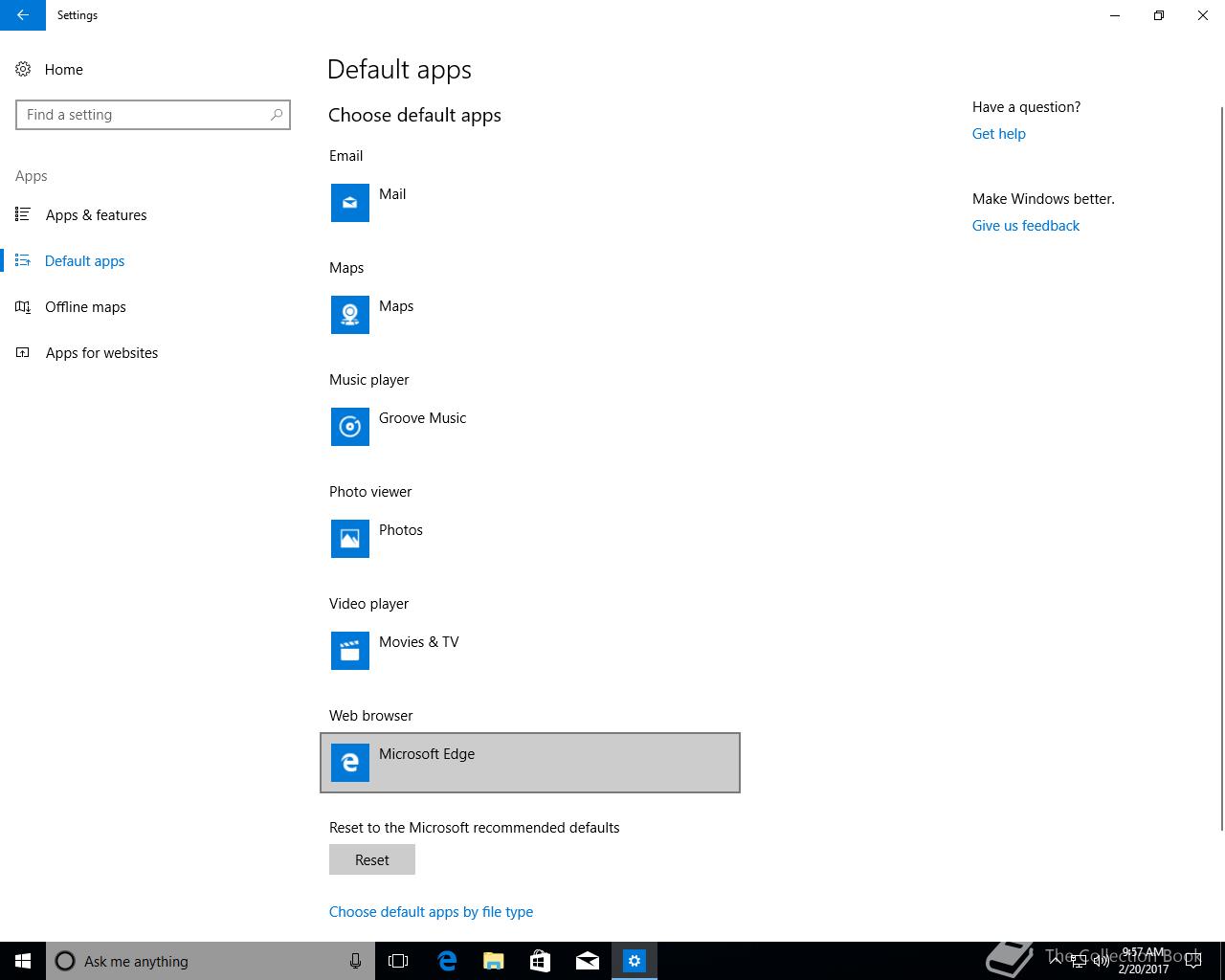Viewport: 1225px width, 980px height.
Task: Change the default Maps app
Action: point(530,315)
